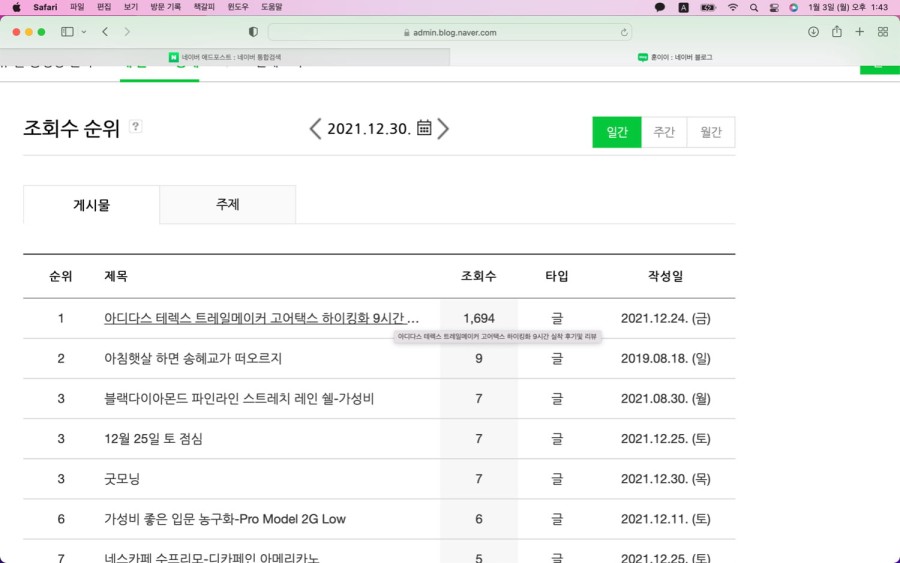This screenshot has width=900, height=563.
Task: Click the 조회수 column header
Action: point(479,276)
